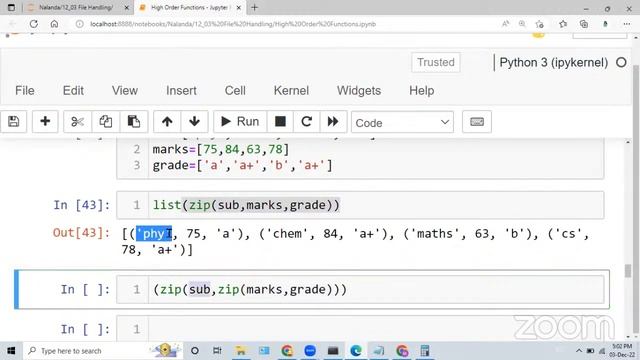
Task: Click the Trusted notebook button
Action: (x=436, y=62)
